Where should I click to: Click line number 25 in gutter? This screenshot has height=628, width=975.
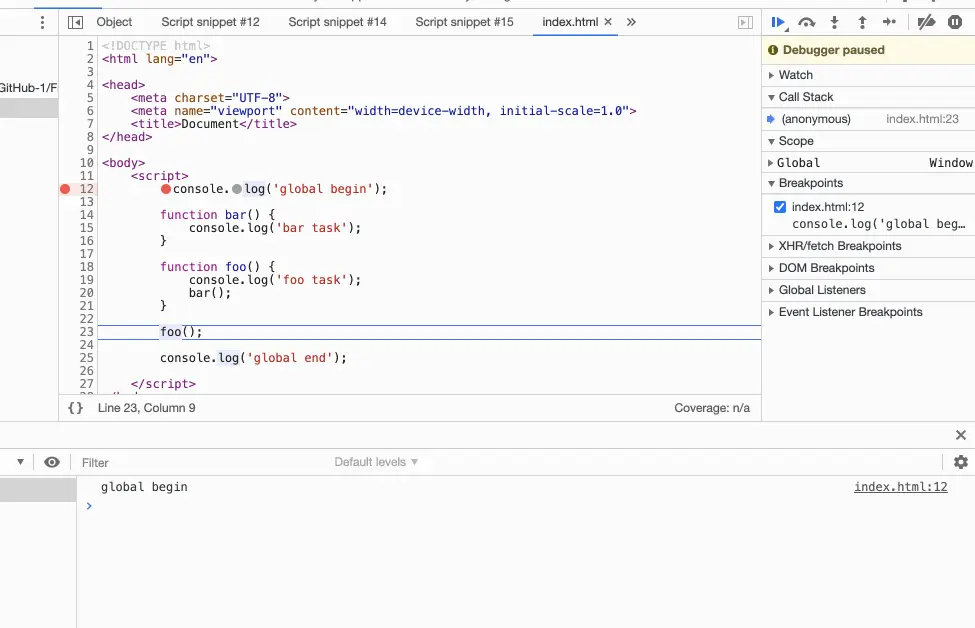coord(86,358)
